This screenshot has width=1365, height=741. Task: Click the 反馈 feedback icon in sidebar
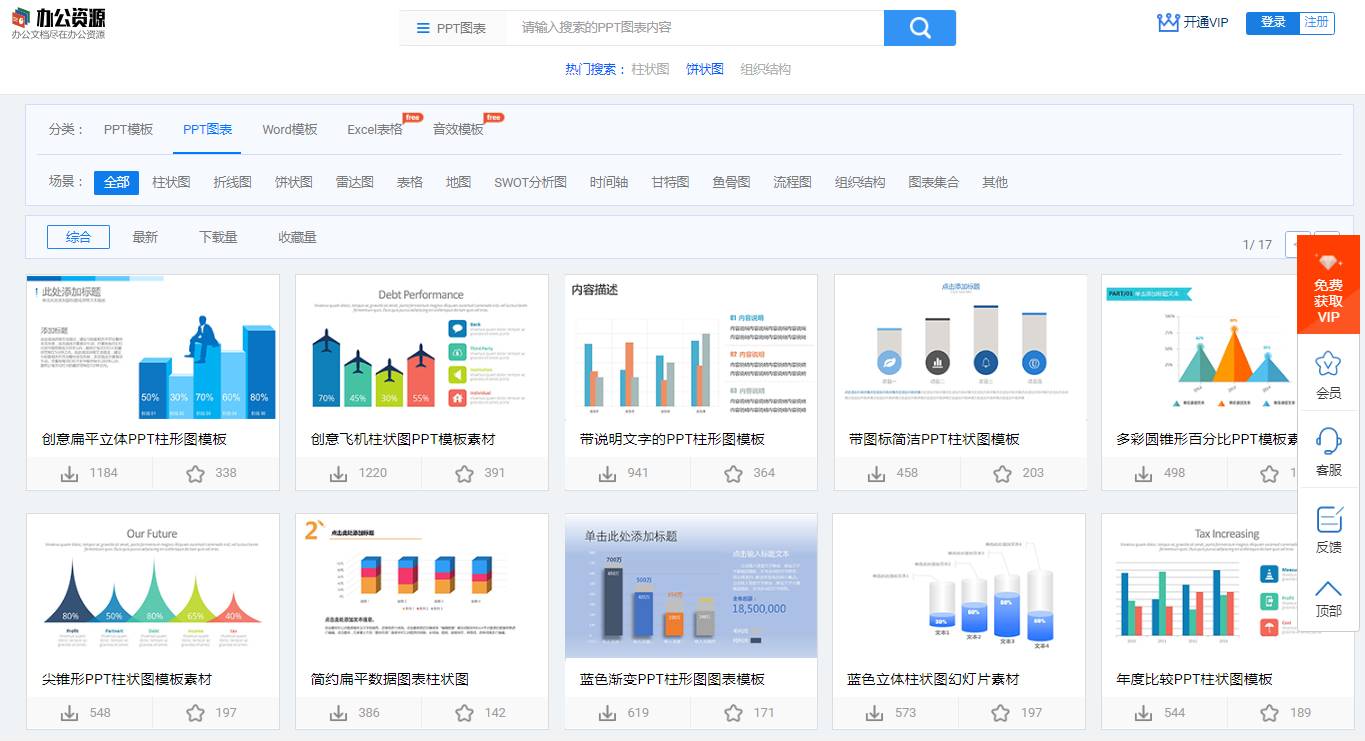click(x=1328, y=519)
